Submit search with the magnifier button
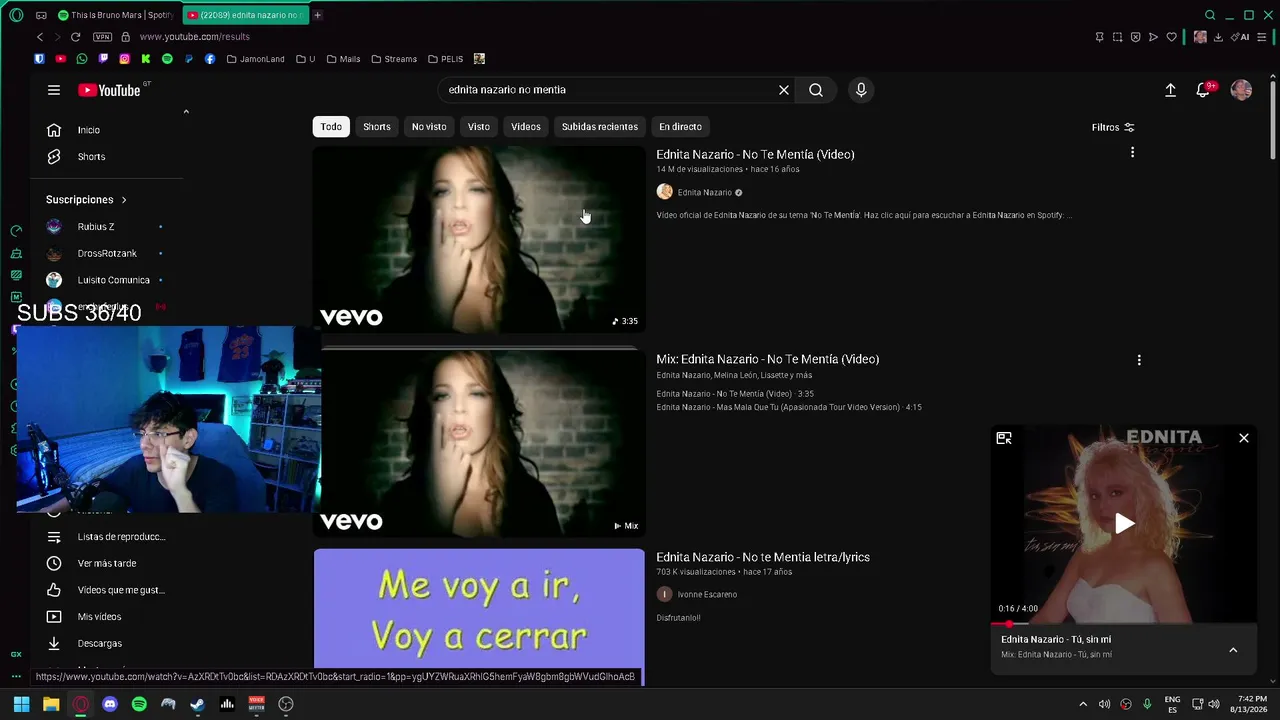 click(816, 90)
